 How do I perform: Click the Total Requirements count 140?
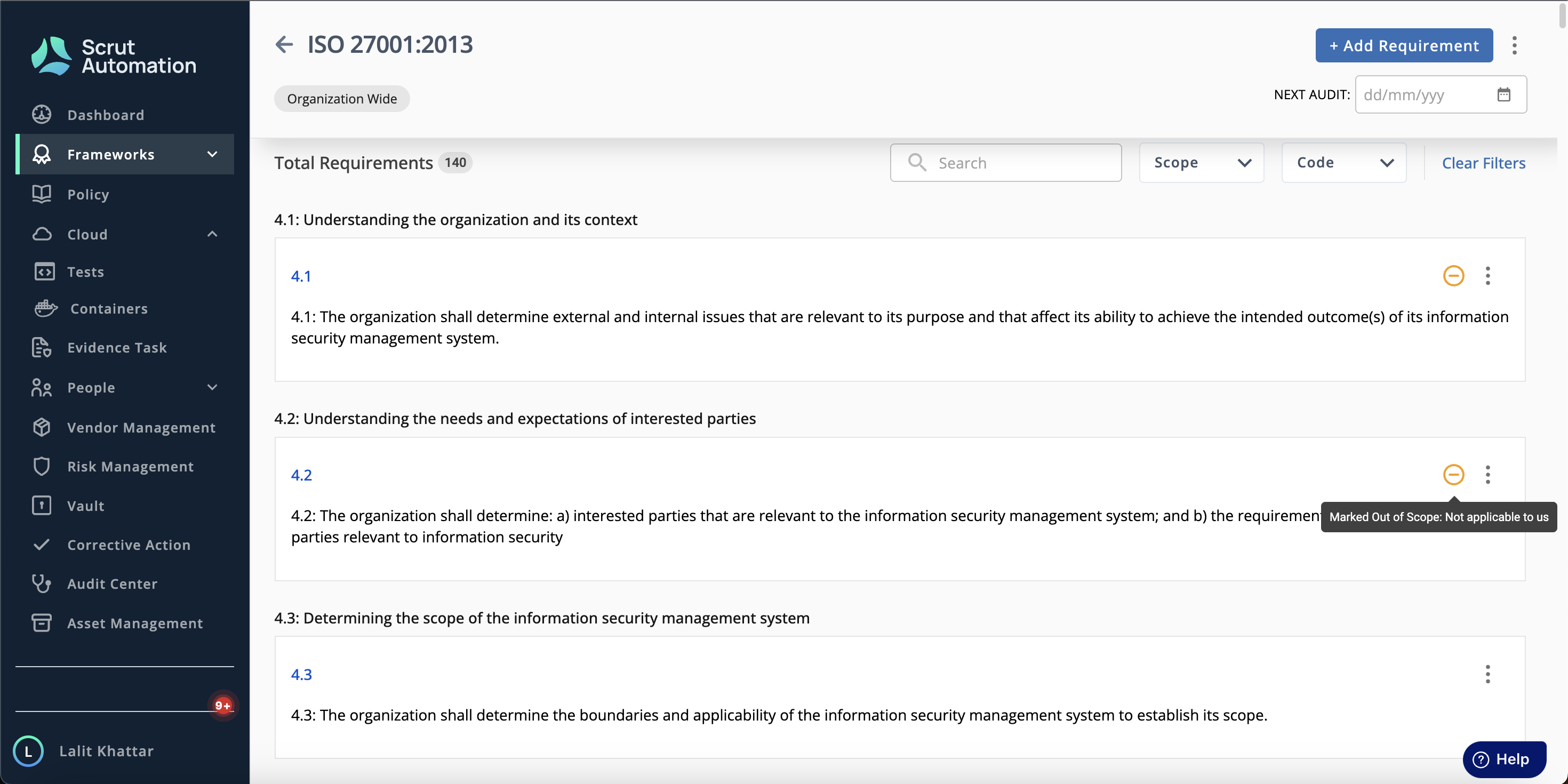[x=455, y=163]
